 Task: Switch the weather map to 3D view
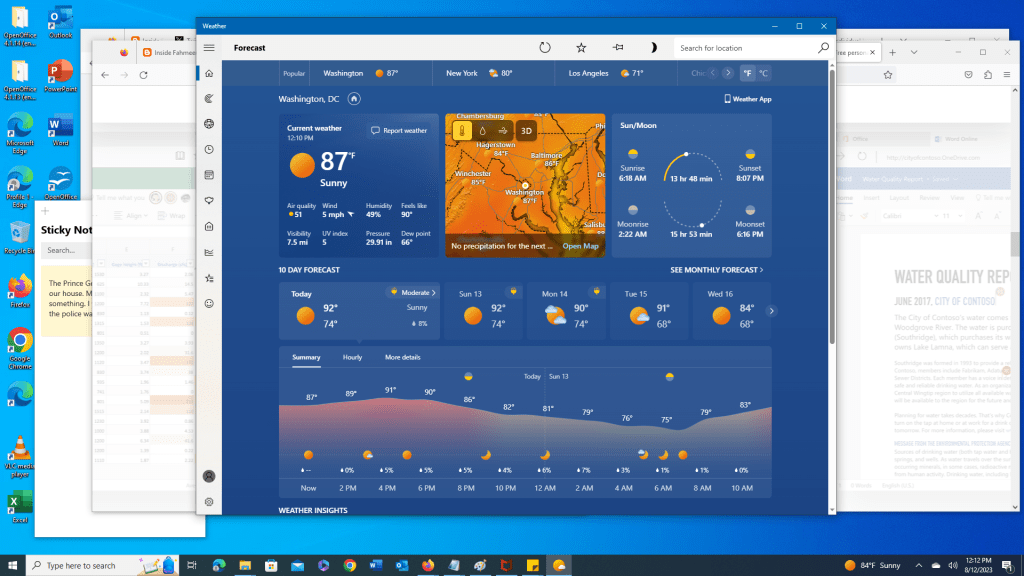[526, 131]
